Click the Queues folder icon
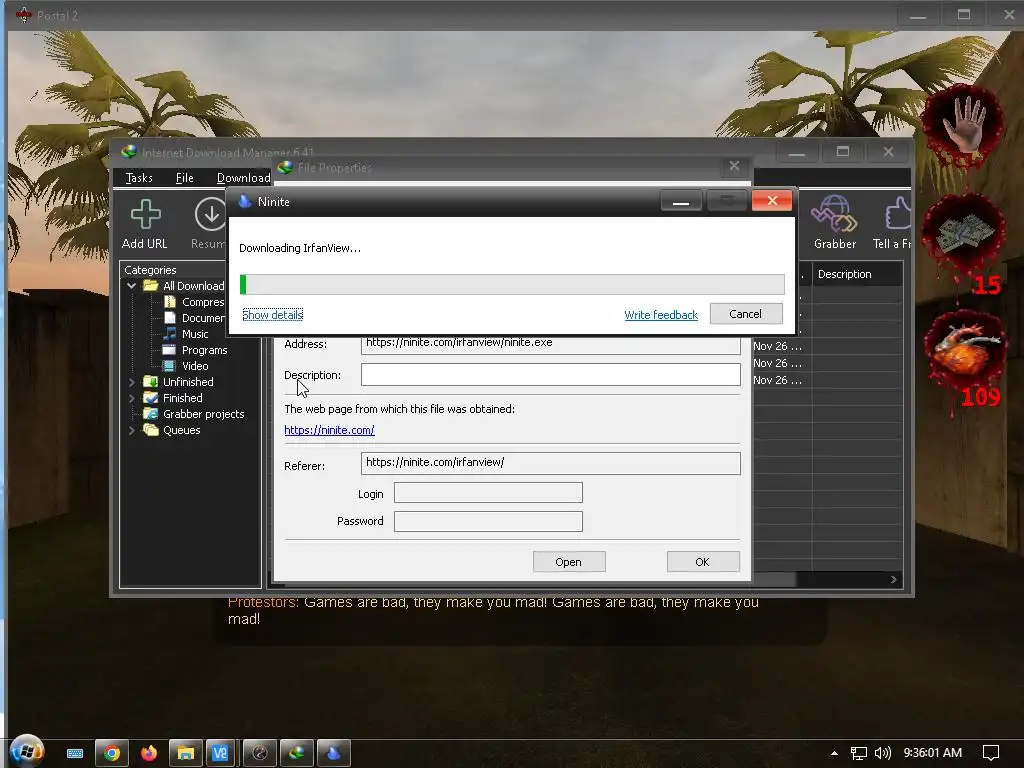 (151, 430)
